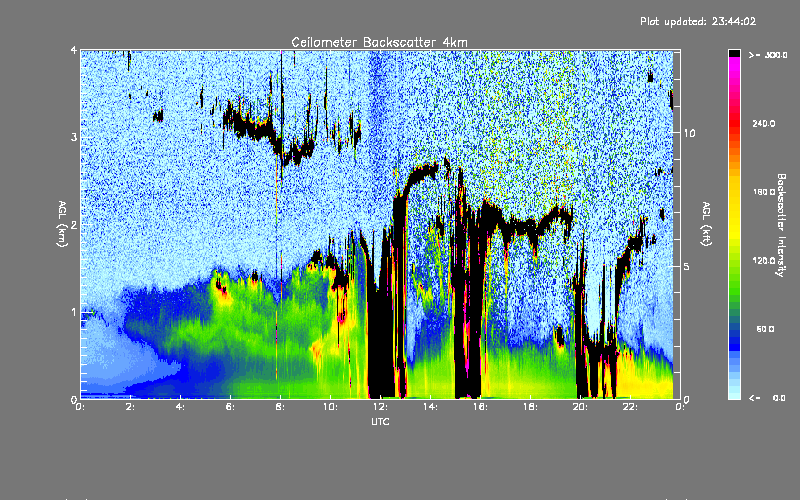Click the '240.0' colorbar tick label
This screenshot has height=500, width=800.
764,123
